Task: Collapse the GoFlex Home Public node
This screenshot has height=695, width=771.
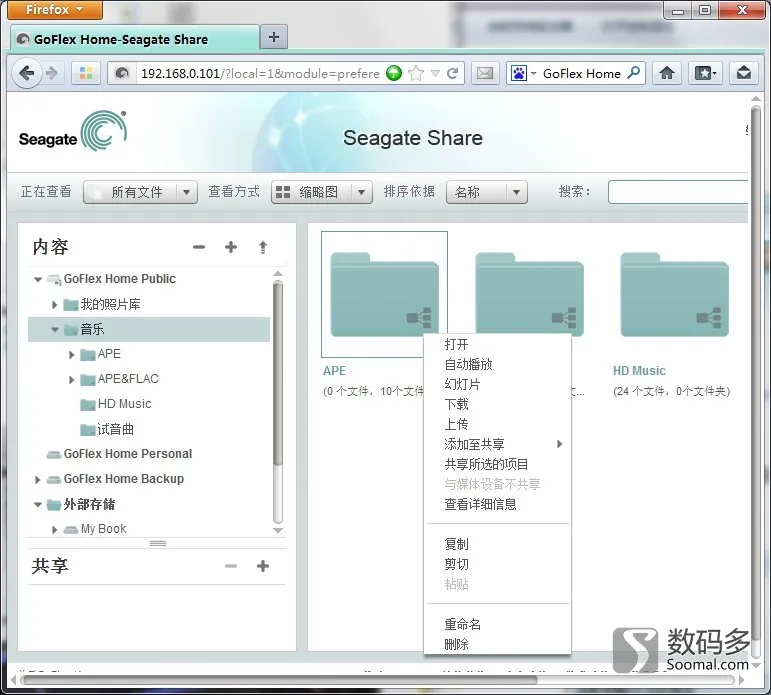Action: coord(37,279)
